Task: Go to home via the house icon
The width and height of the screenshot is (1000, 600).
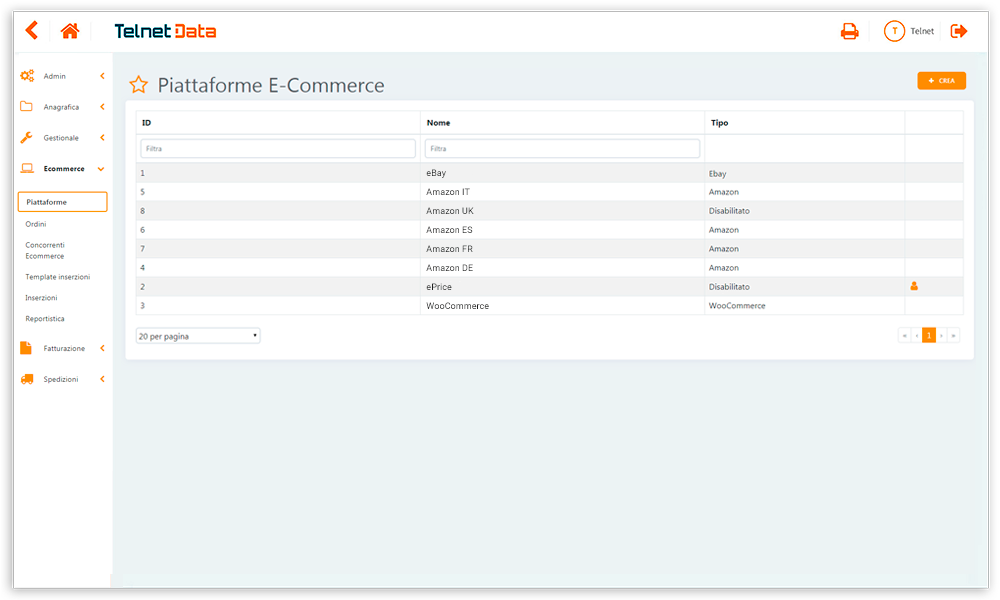Action: tap(70, 31)
